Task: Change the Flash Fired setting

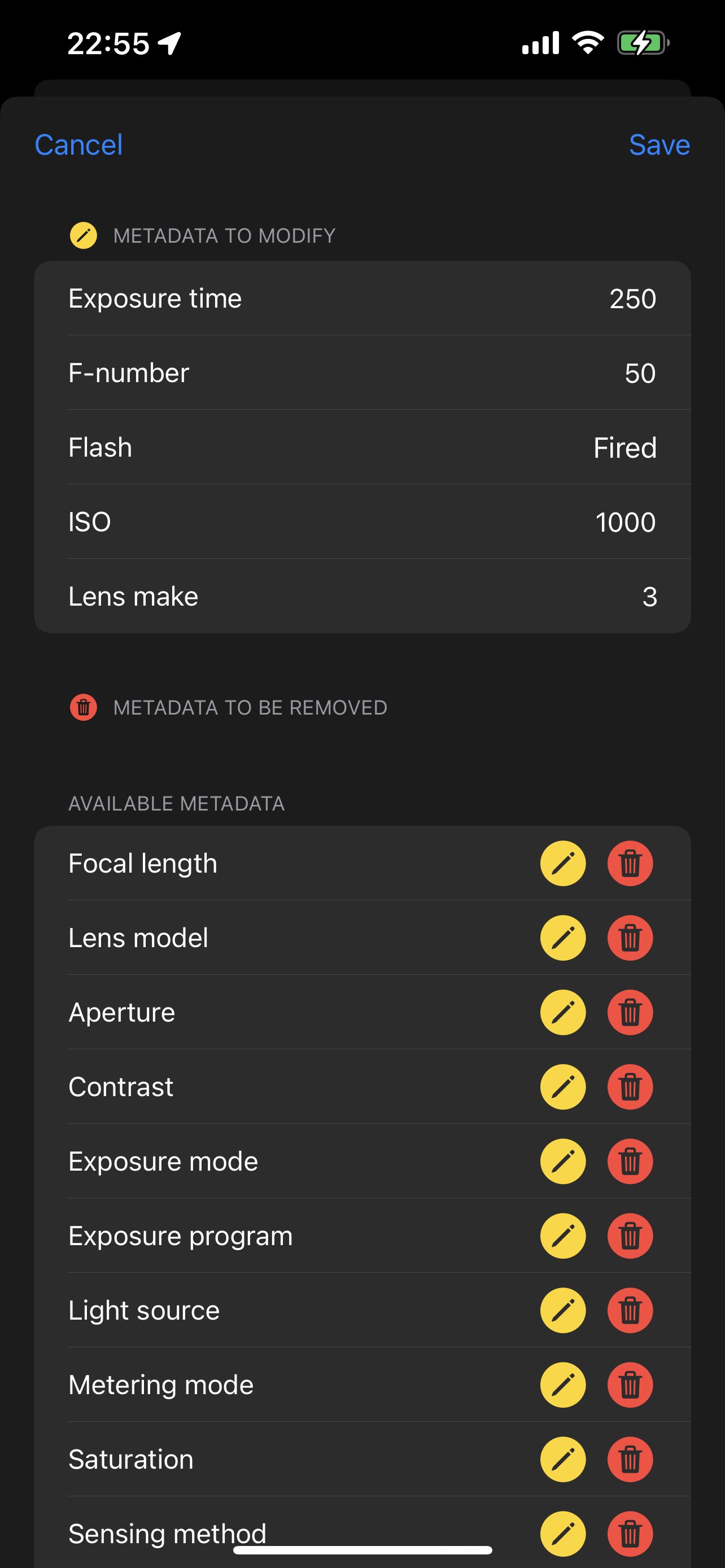Action: coord(624,448)
